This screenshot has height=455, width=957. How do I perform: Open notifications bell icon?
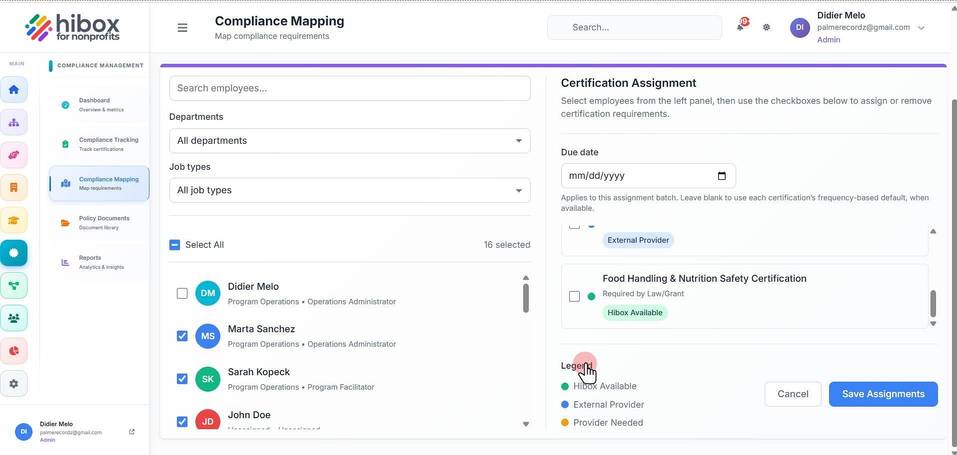tap(741, 26)
